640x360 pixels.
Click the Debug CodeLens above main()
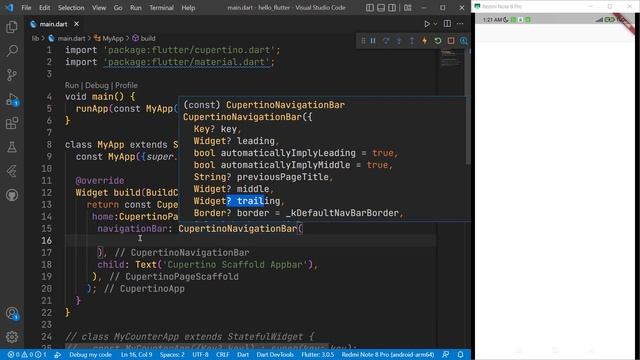pyautogui.click(x=97, y=85)
